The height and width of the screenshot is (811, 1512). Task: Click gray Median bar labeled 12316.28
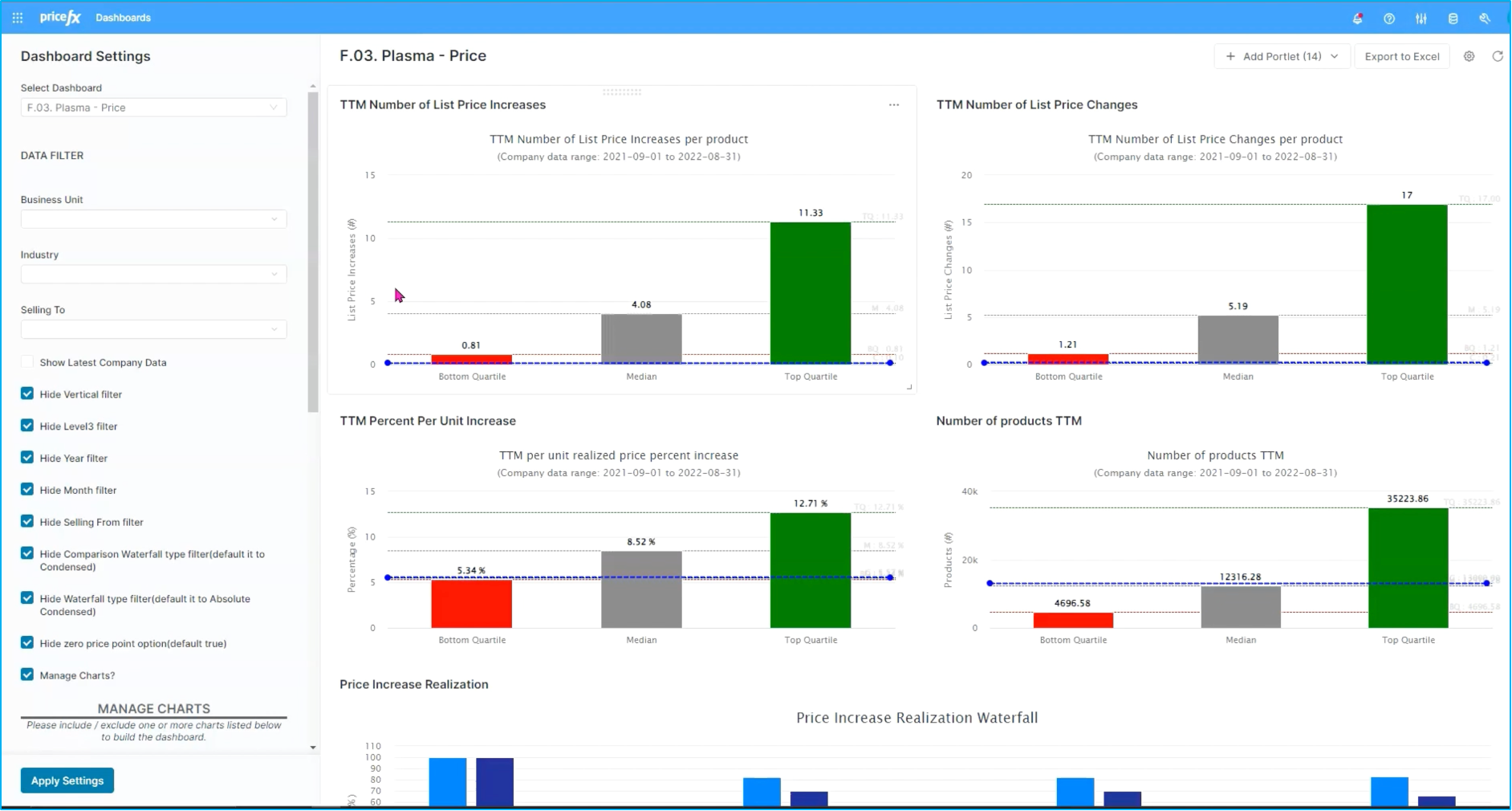click(x=1241, y=607)
